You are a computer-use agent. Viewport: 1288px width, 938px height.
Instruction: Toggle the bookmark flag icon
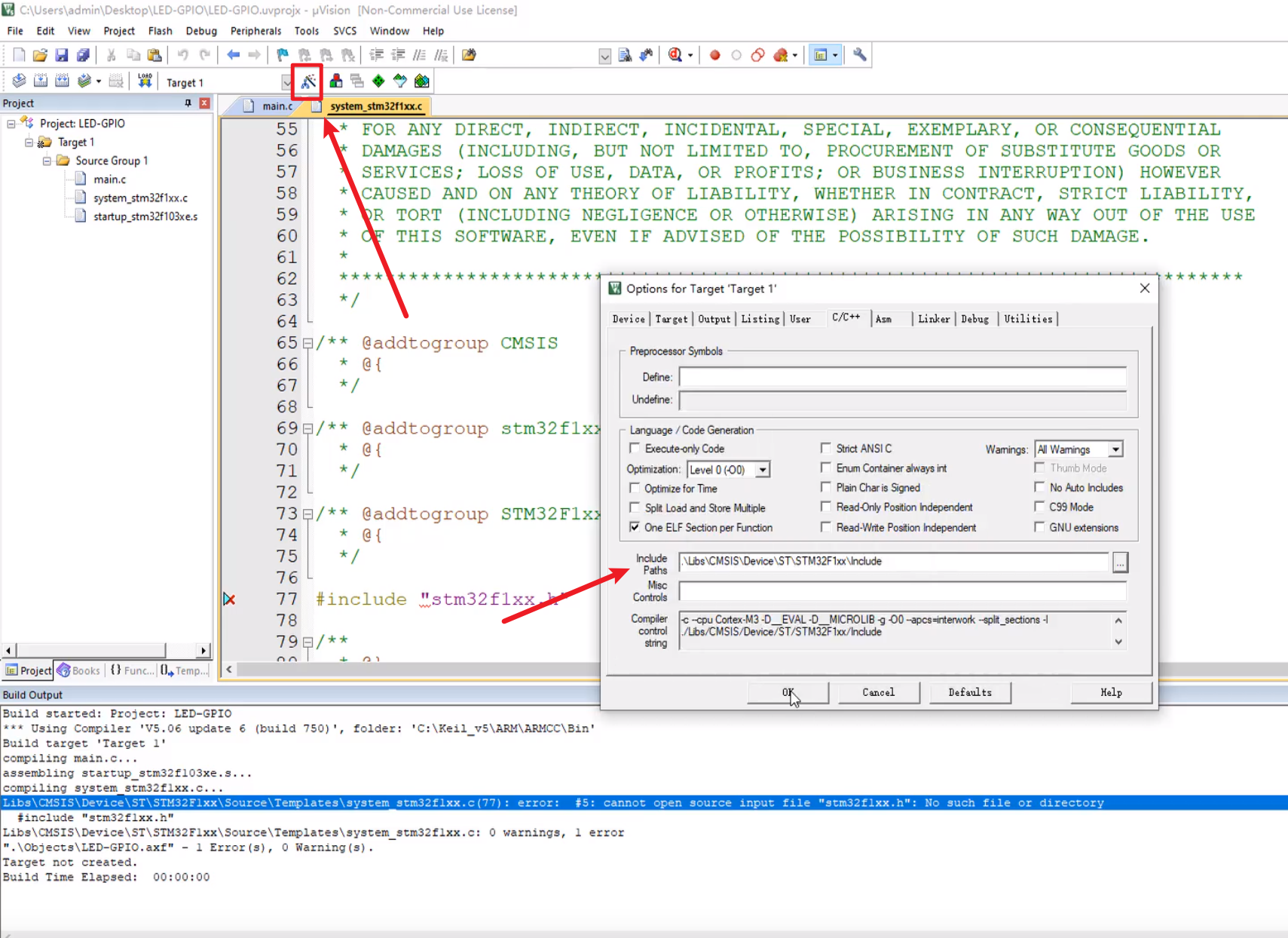(x=283, y=55)
